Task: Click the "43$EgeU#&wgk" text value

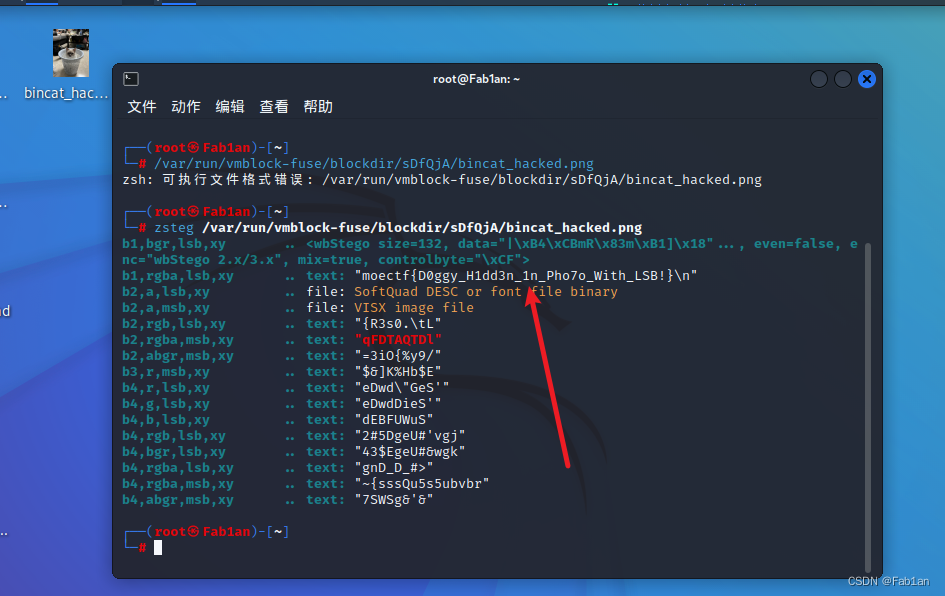Action: (410, 451)
